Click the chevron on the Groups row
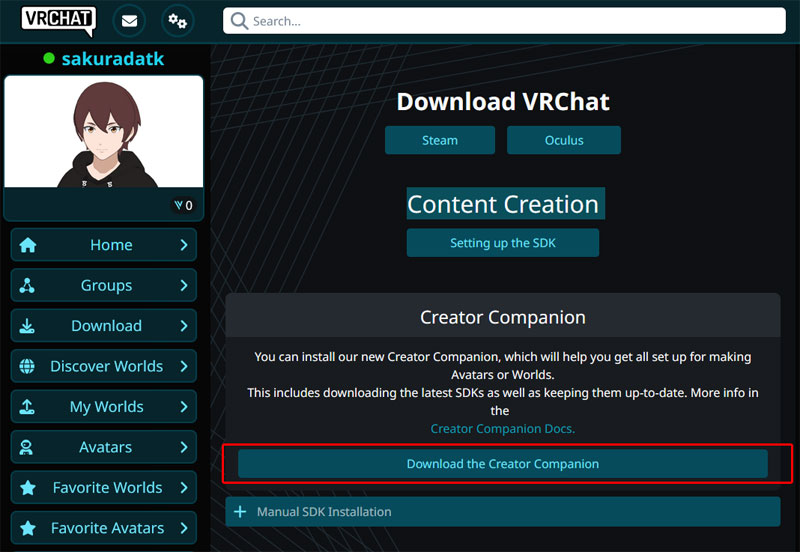 pos(184,285)
